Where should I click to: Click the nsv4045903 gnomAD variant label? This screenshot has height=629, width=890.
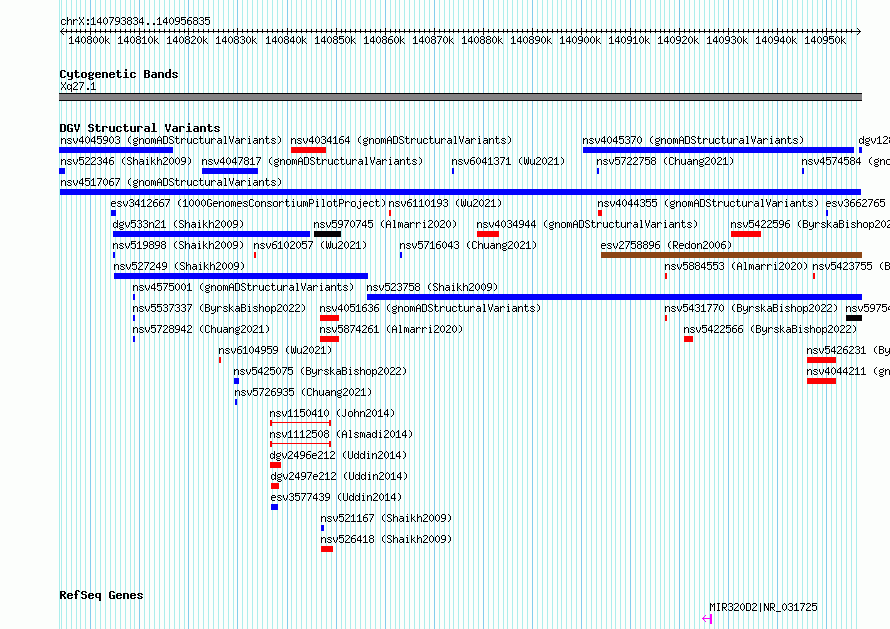(x=171, y=140)
